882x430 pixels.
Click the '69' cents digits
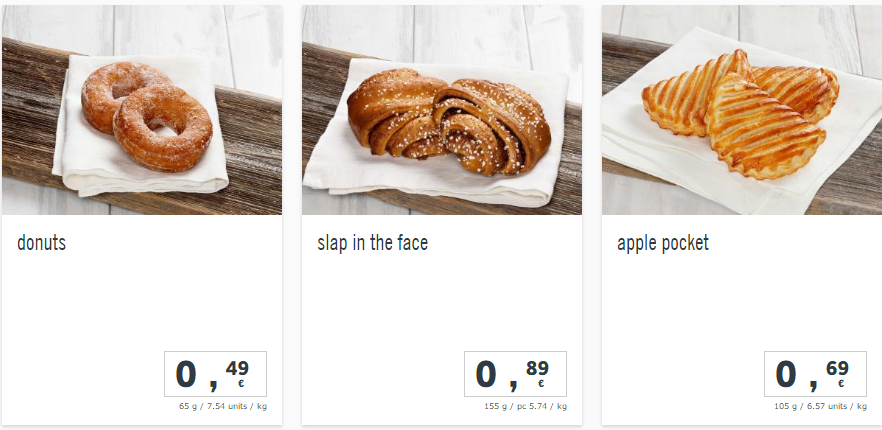[838, 369]
